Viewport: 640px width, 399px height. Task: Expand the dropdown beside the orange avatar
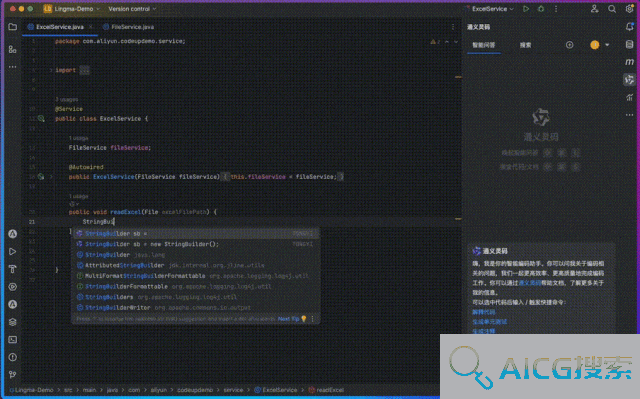click(x=607, y=45)
